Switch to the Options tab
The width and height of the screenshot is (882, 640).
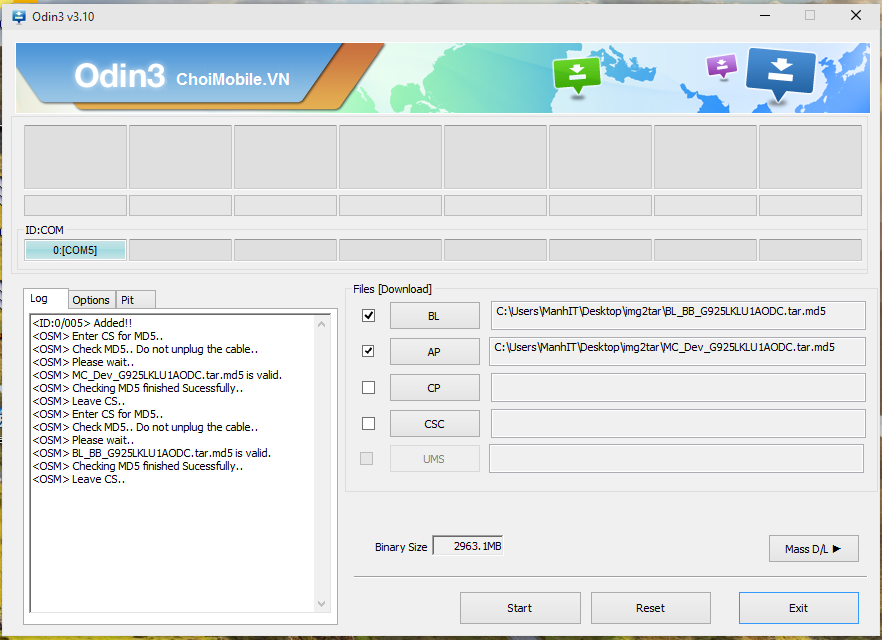91,300
